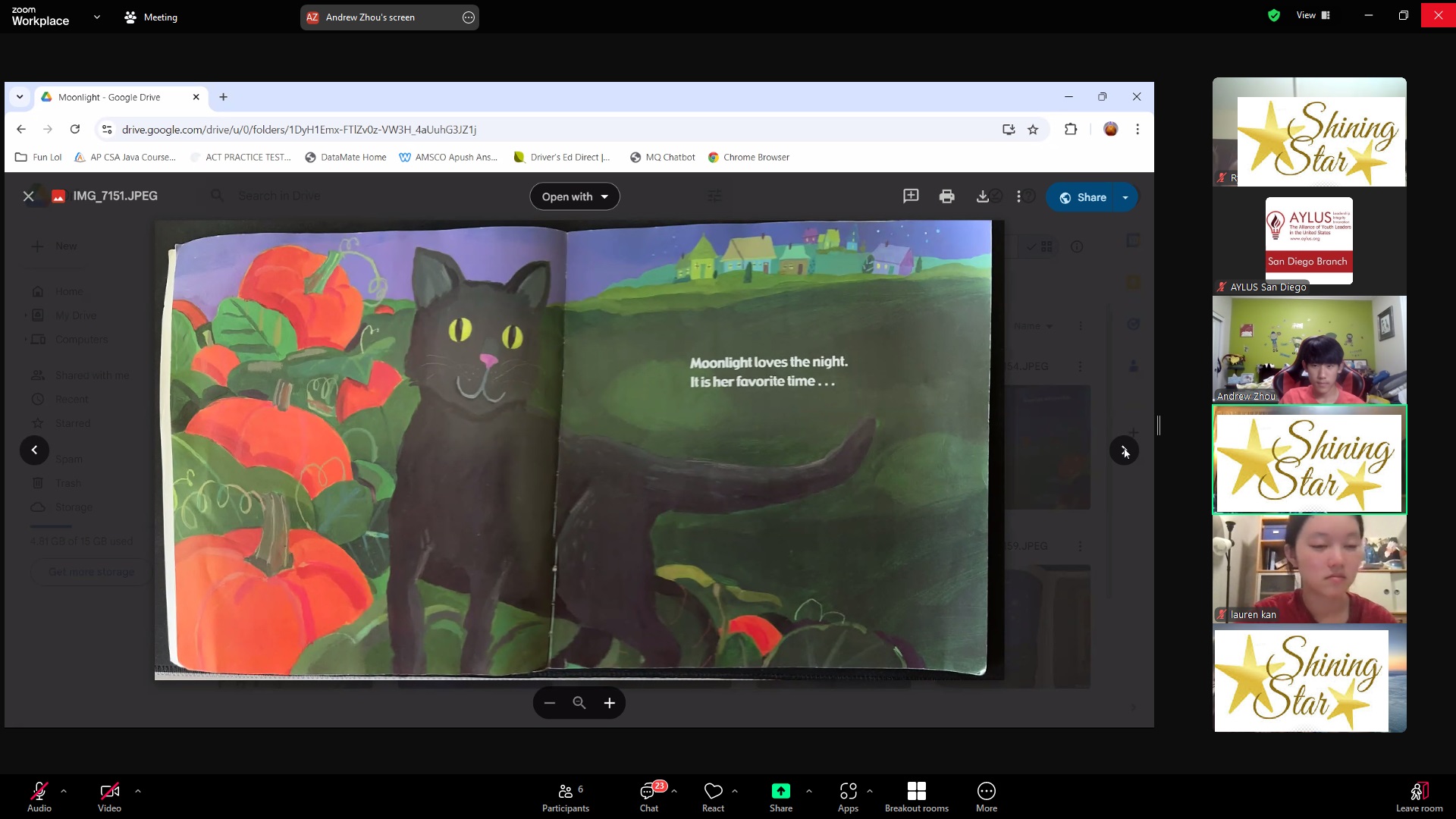
Task: Open the Chrome profile avatar
Action: (x=1111, y=130)
